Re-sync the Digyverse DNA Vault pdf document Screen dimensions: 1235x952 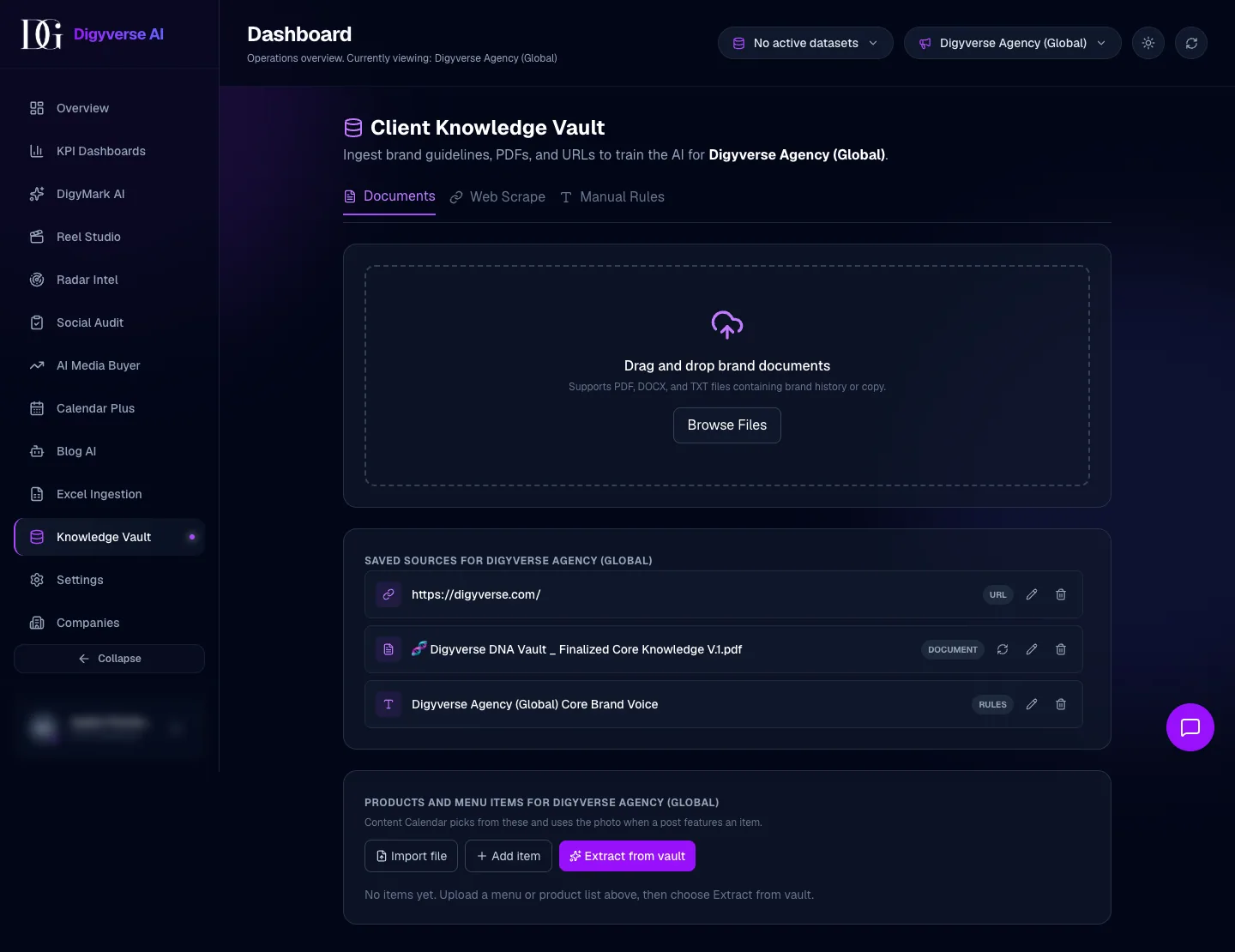tap(1003, 649)
